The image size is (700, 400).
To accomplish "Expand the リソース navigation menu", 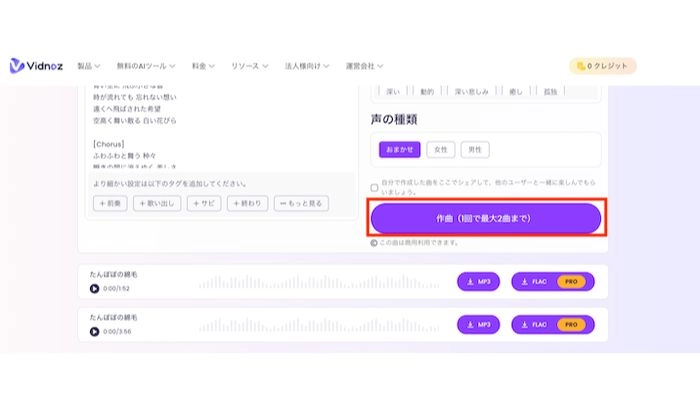I will tap(249, 66).
